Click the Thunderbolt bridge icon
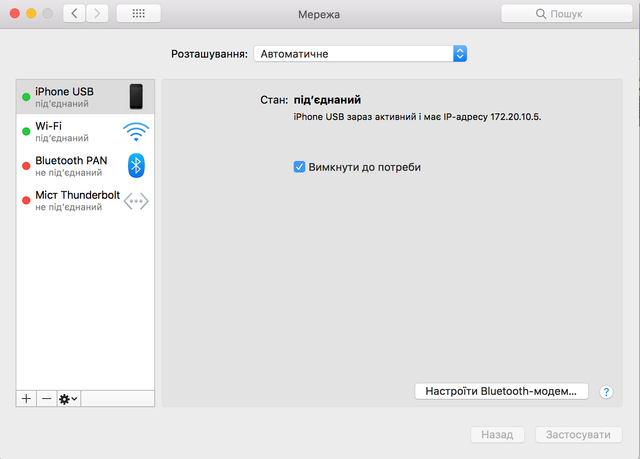 136,201
